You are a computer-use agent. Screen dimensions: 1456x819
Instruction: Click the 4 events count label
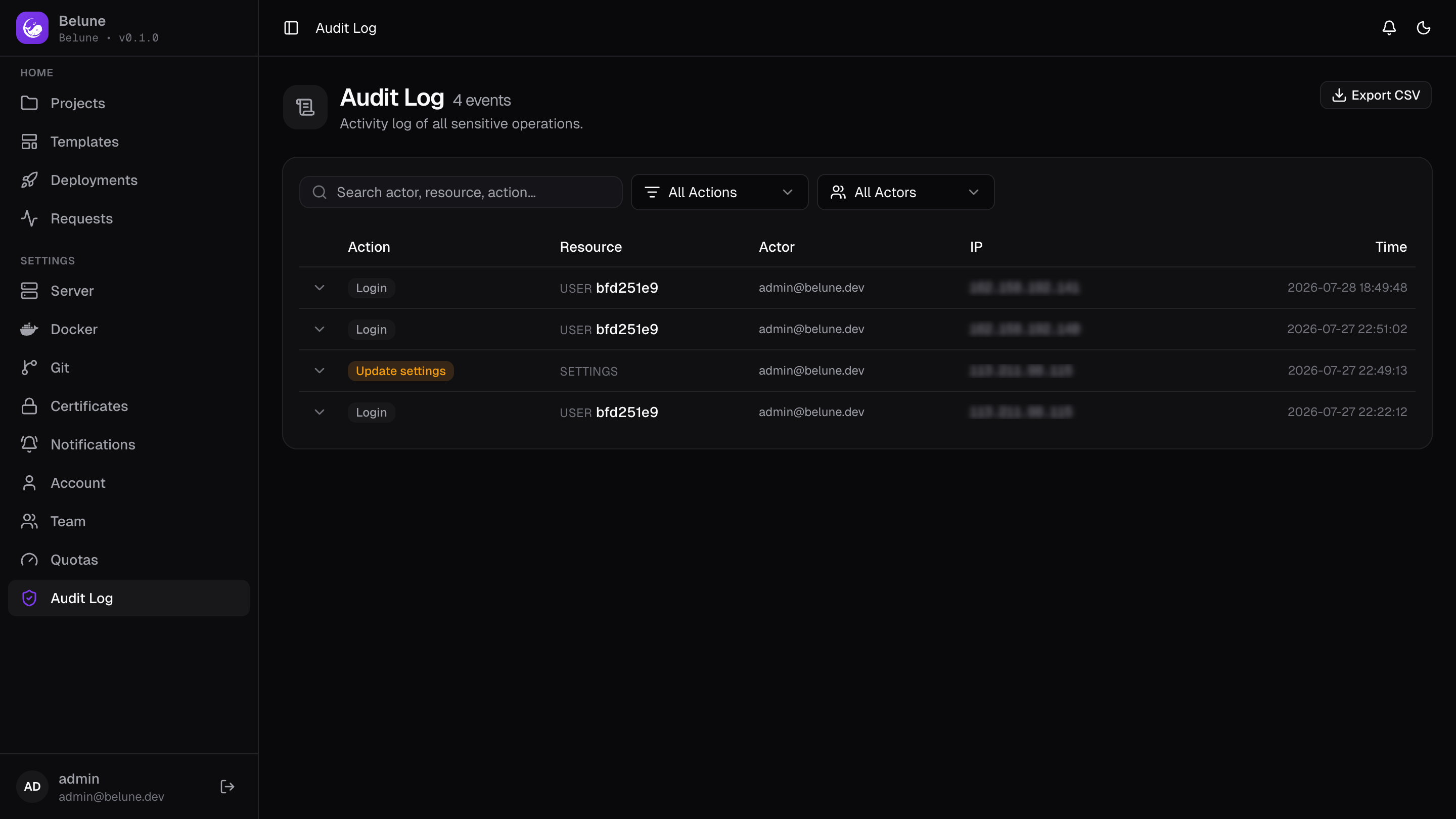click(482, 100)
